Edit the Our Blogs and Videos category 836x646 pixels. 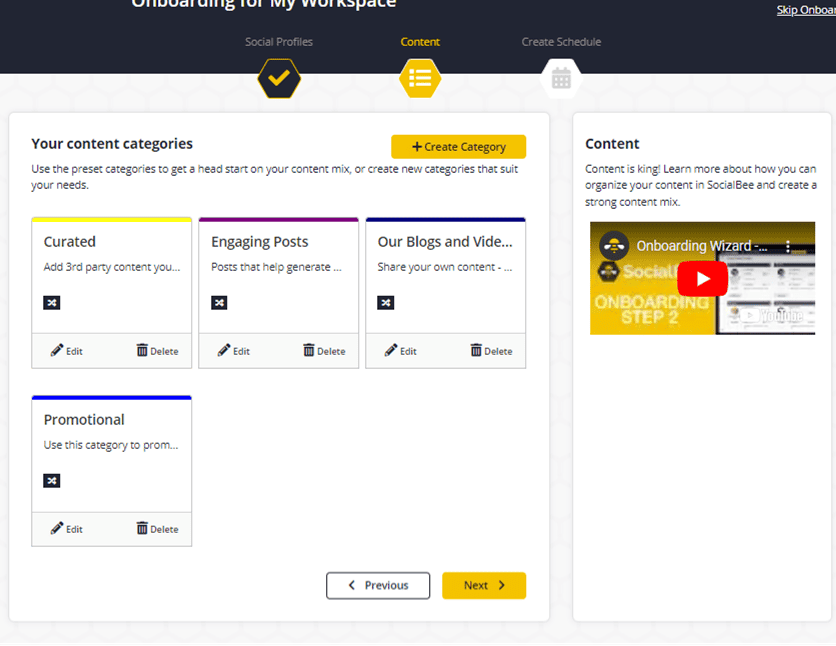coord(400,350)
